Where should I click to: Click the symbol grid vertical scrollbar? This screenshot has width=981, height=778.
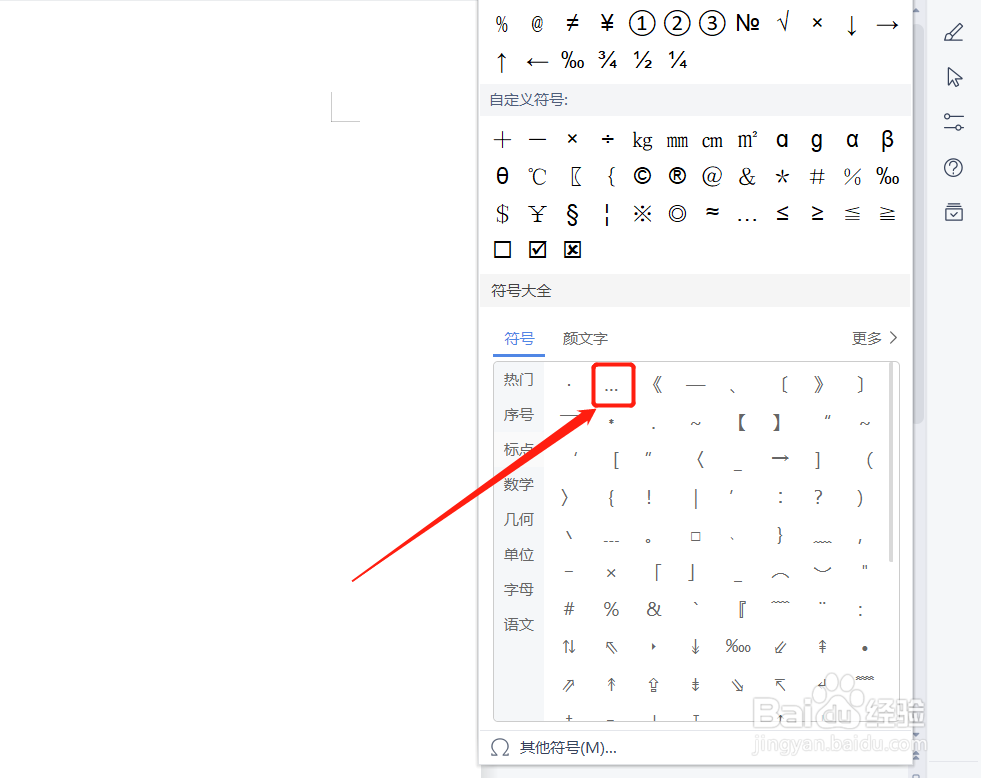pyautogui.click(x=891, y=464)
